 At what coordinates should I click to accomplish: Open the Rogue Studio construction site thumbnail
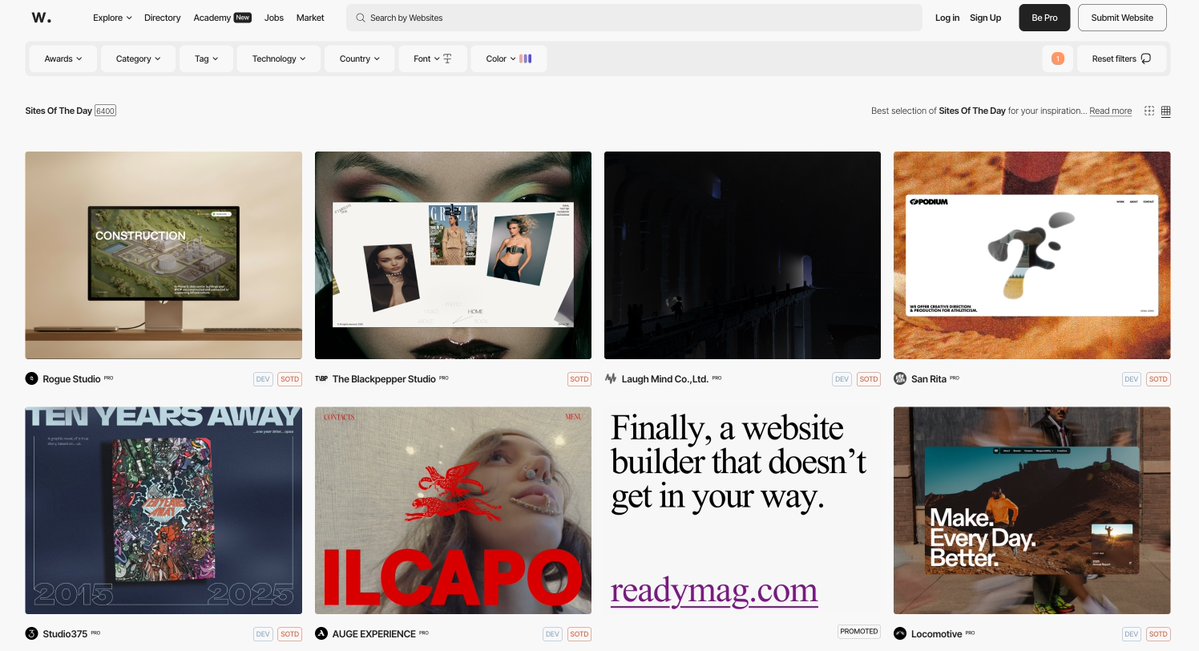(164, 255)
